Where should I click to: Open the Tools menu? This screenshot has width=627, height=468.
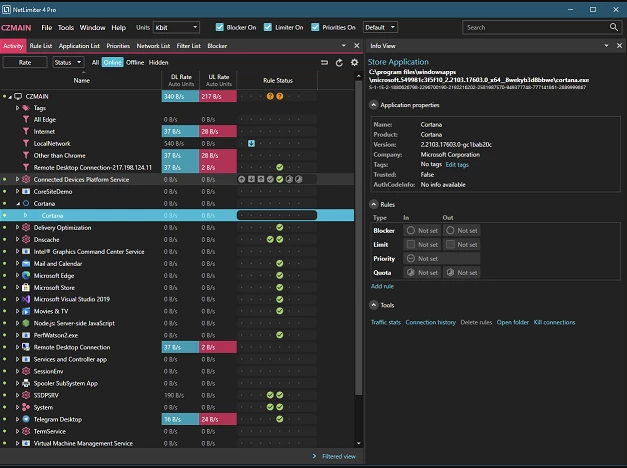[x=66, y=27]
